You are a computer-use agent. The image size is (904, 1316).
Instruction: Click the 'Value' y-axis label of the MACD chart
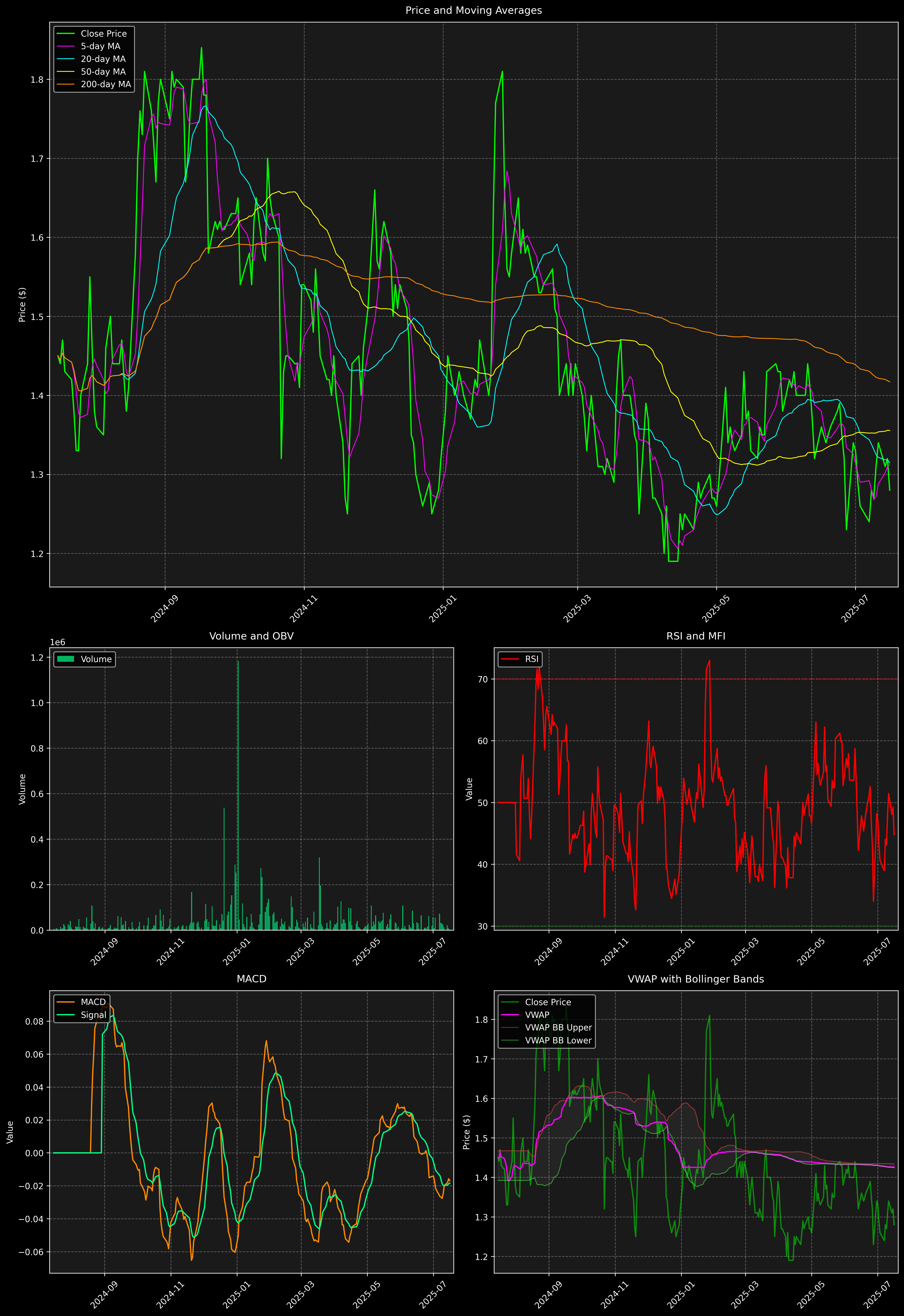10,1132
